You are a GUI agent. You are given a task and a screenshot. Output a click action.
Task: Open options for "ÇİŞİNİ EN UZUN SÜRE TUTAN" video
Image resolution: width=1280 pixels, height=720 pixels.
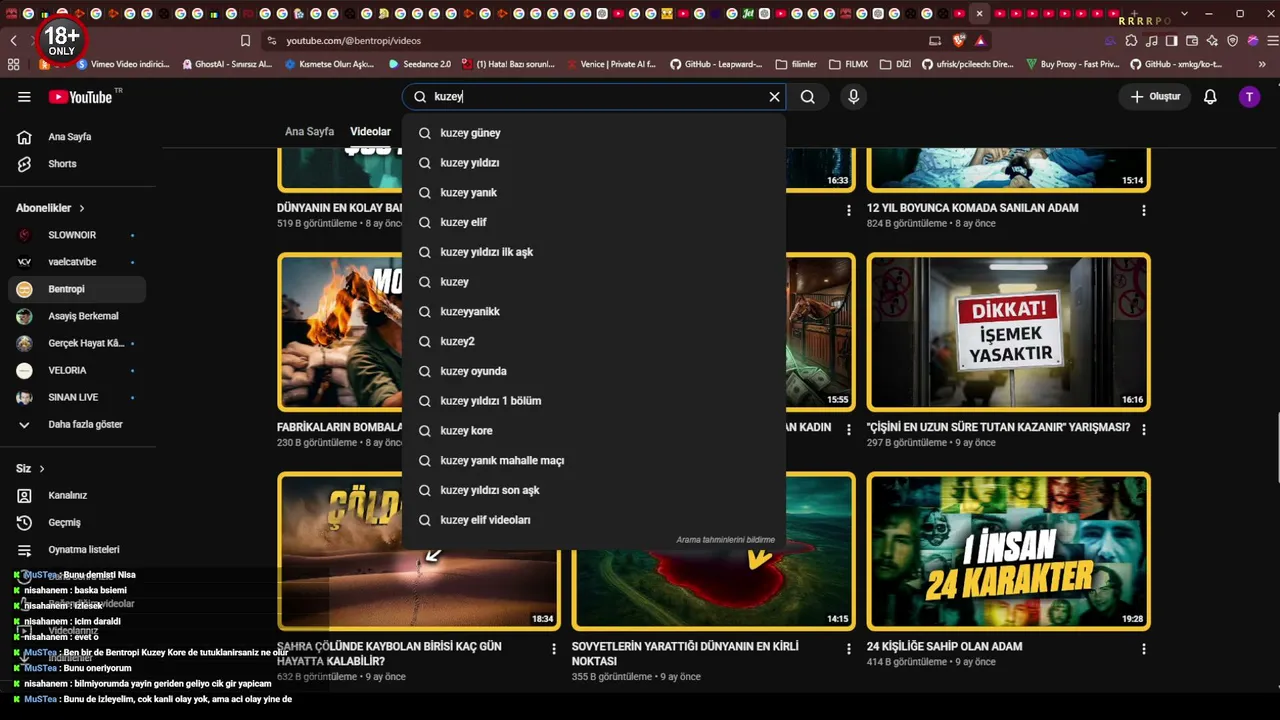(1144, 430)
